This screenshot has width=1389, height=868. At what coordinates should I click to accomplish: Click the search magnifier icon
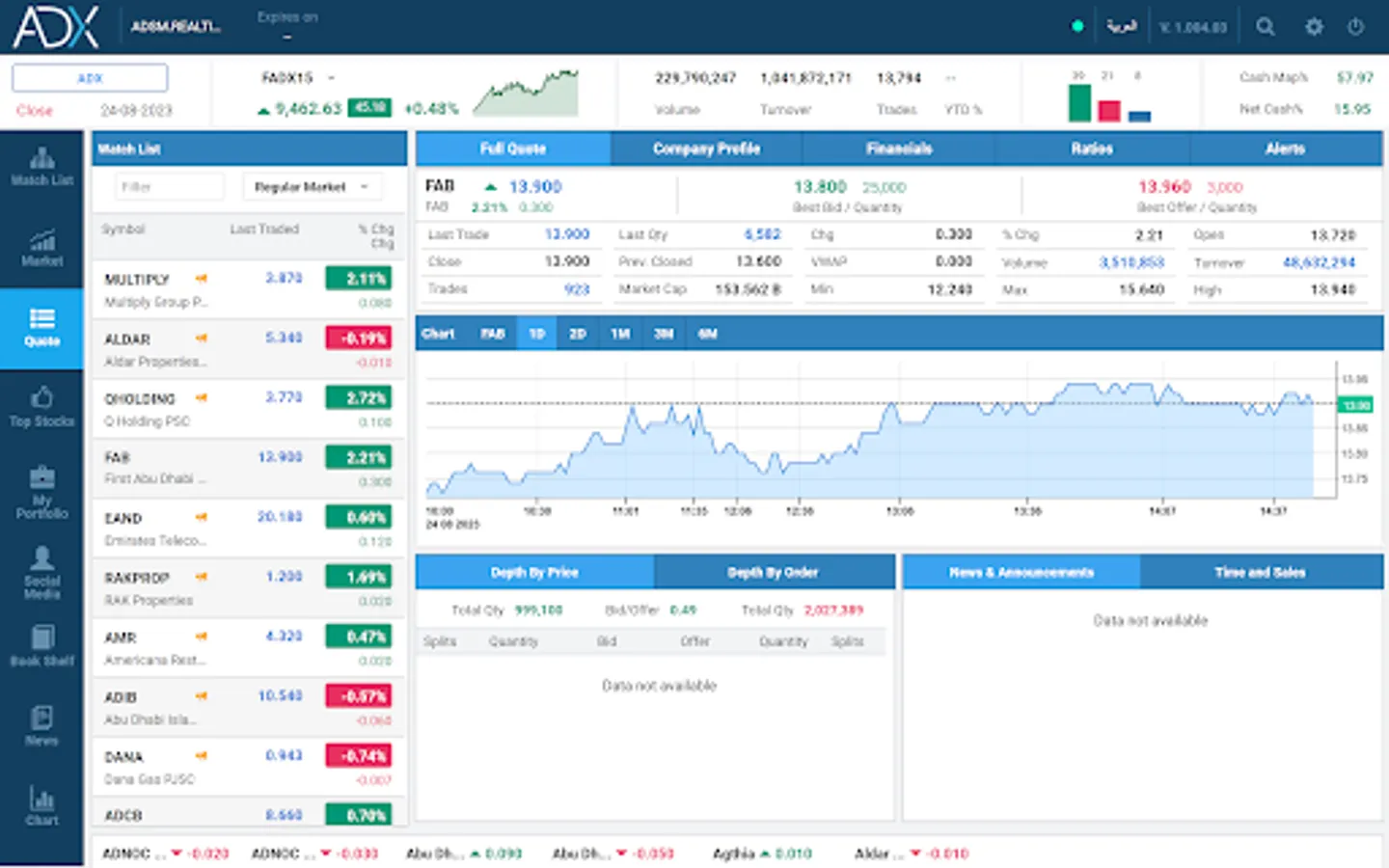coord(1266,27)
